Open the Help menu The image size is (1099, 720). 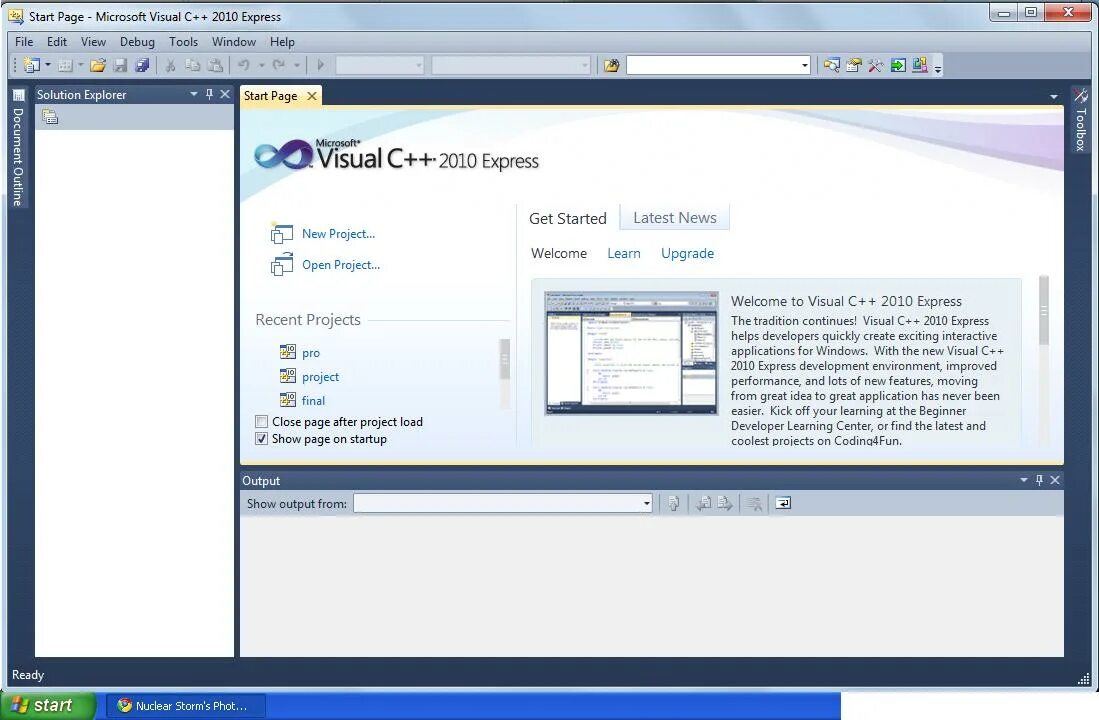[282, 42]
